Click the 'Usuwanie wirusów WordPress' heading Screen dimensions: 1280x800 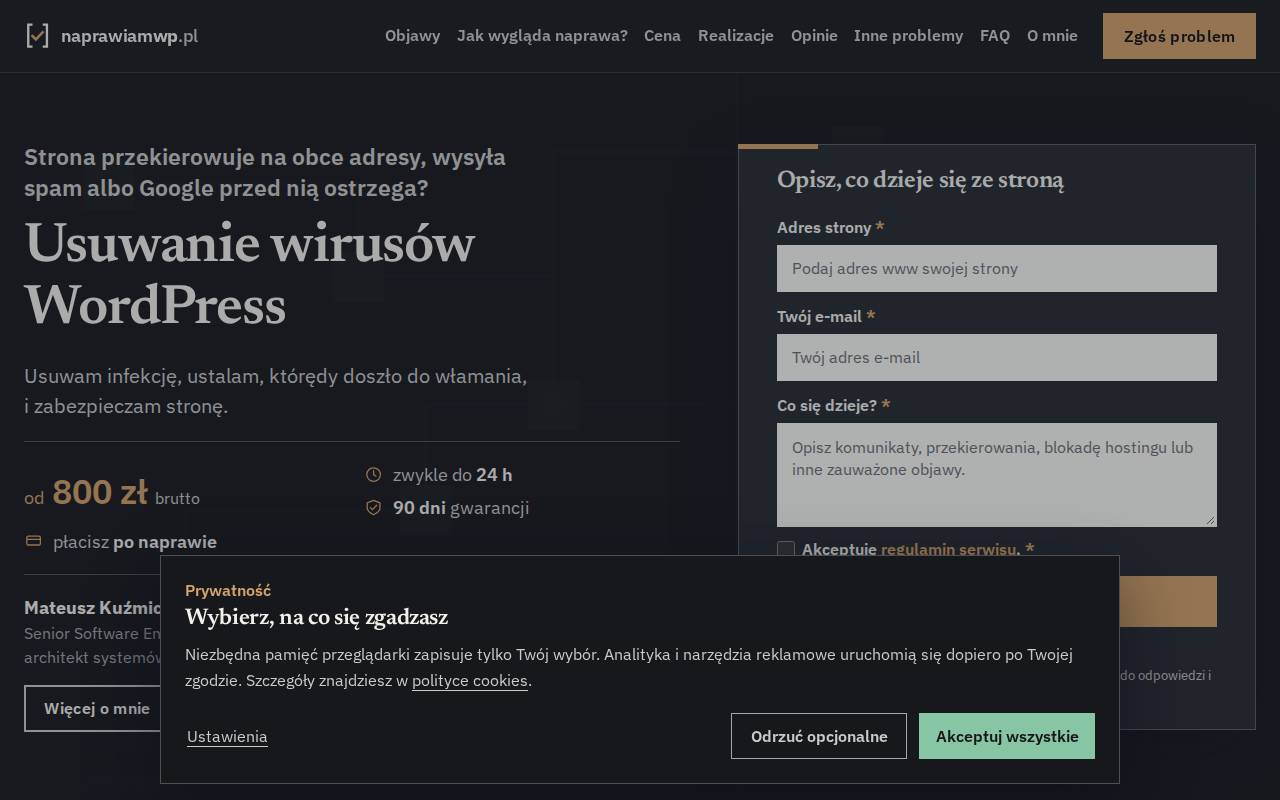point(250,274)
